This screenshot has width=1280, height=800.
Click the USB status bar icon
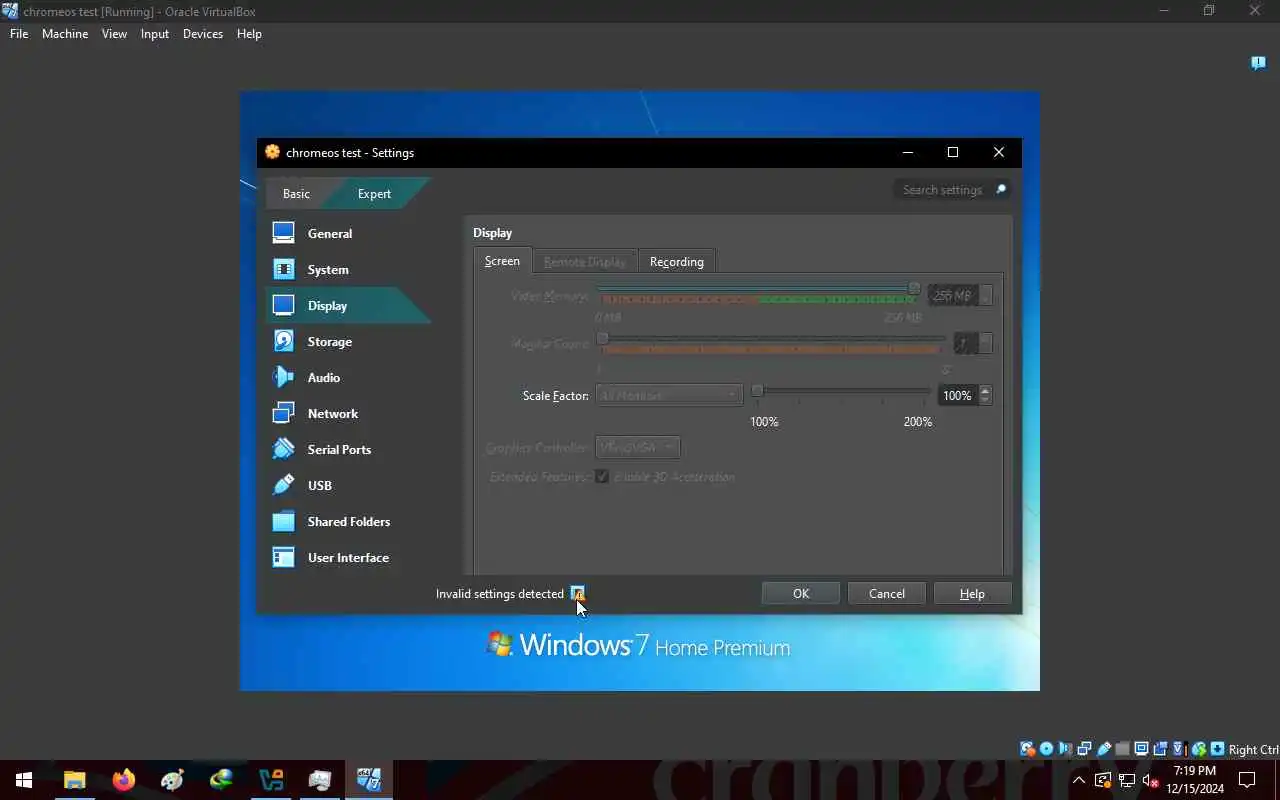pos(1104,749)
